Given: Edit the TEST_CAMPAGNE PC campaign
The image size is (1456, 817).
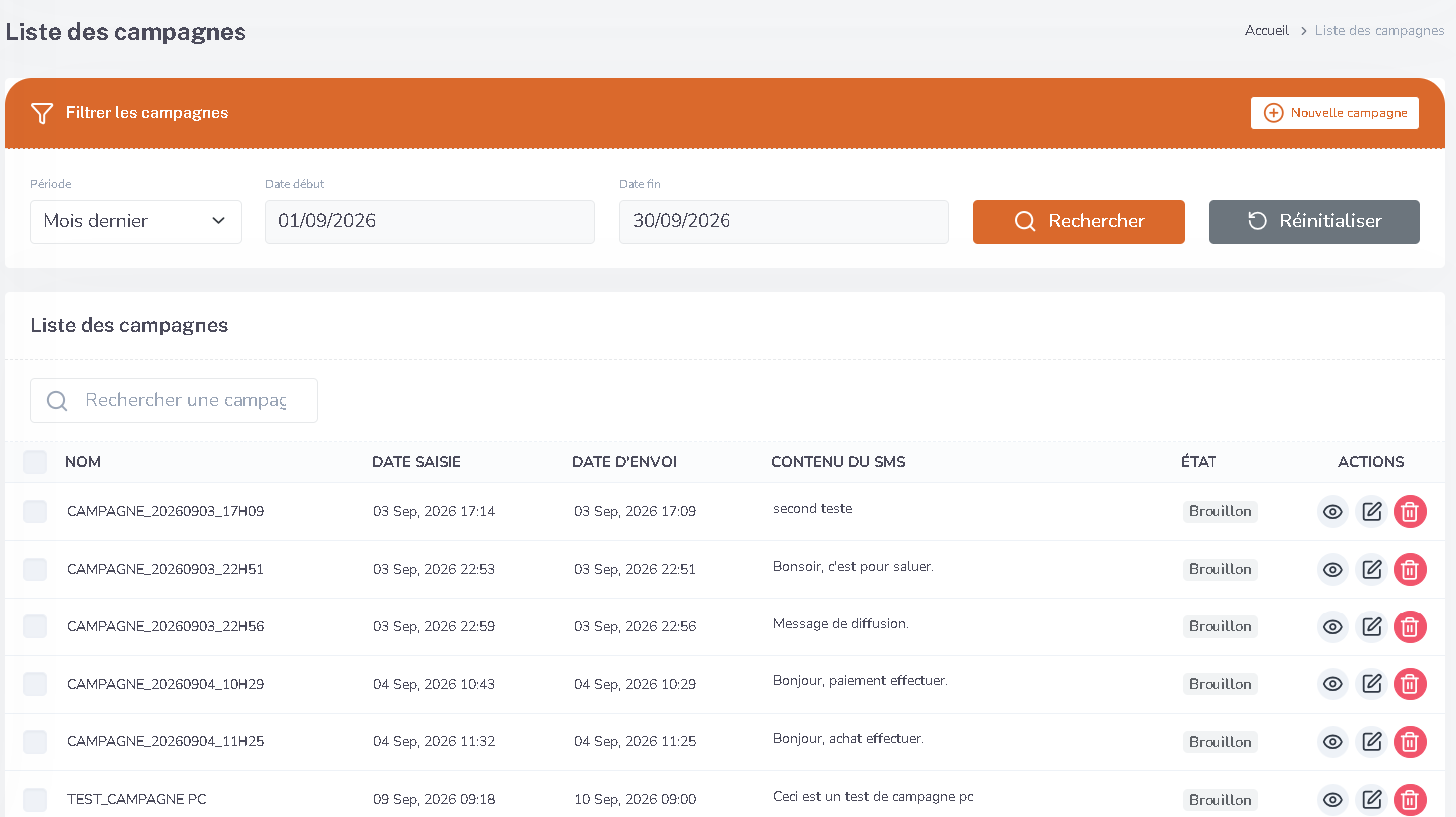Looking at the screenshot, I should pyautogui.click(x=1372, y=800).
